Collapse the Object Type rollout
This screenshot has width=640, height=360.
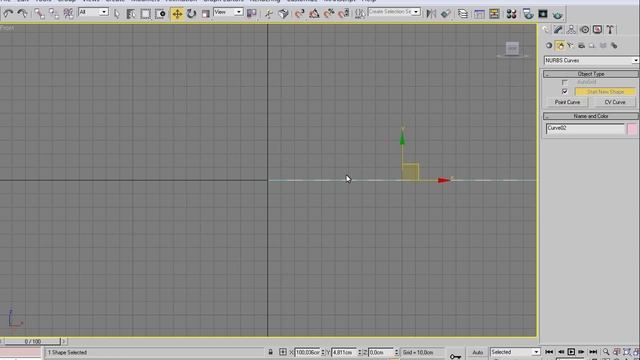click(591, 74)
